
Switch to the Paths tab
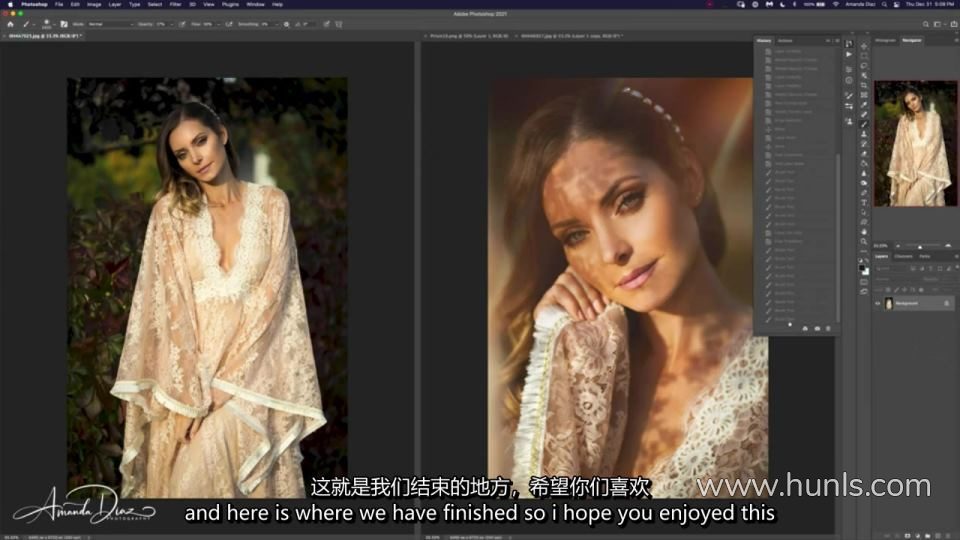[x=924, y=256]
